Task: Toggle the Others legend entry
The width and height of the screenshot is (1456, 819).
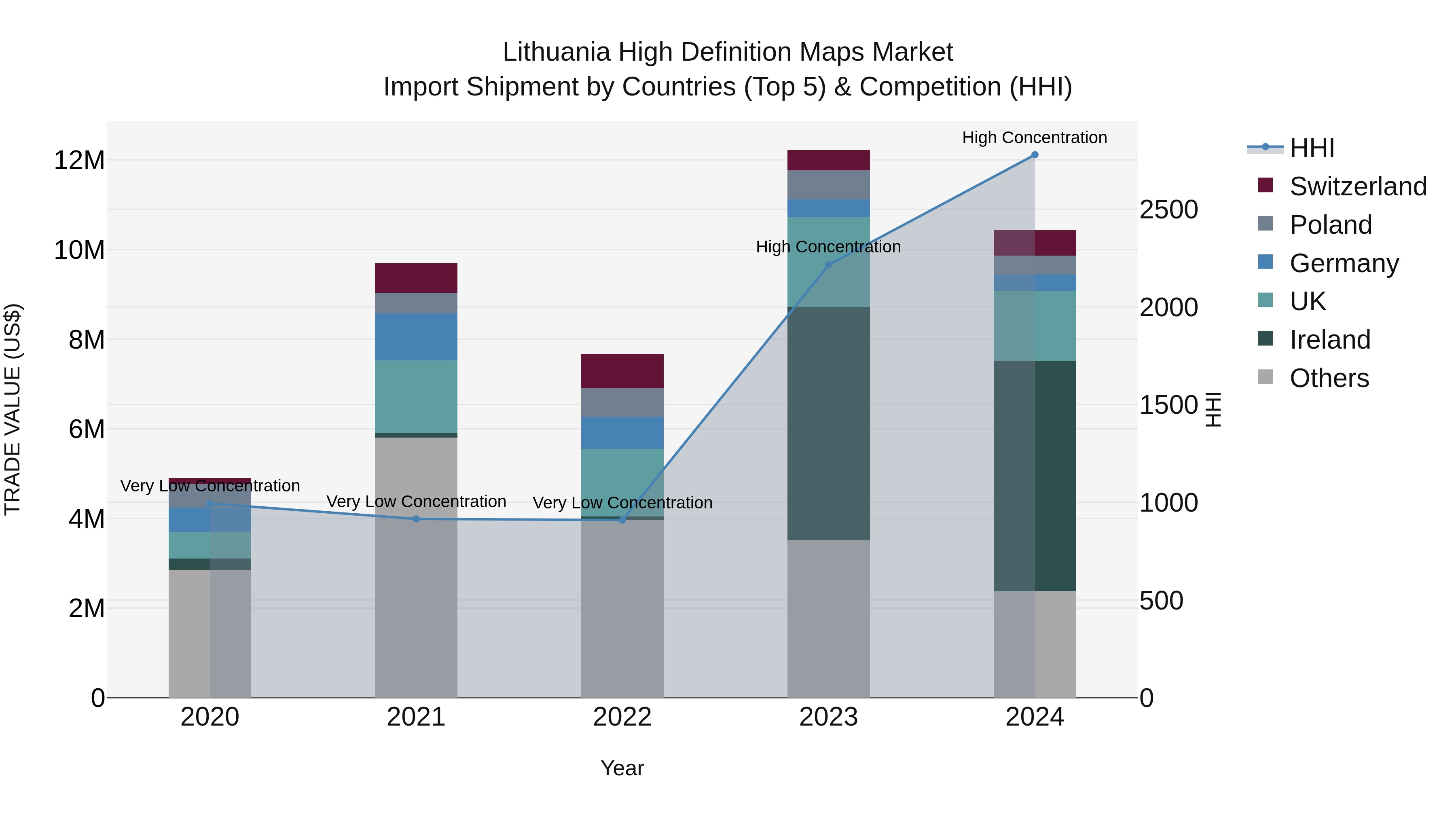Action: tap(1314, 378)
